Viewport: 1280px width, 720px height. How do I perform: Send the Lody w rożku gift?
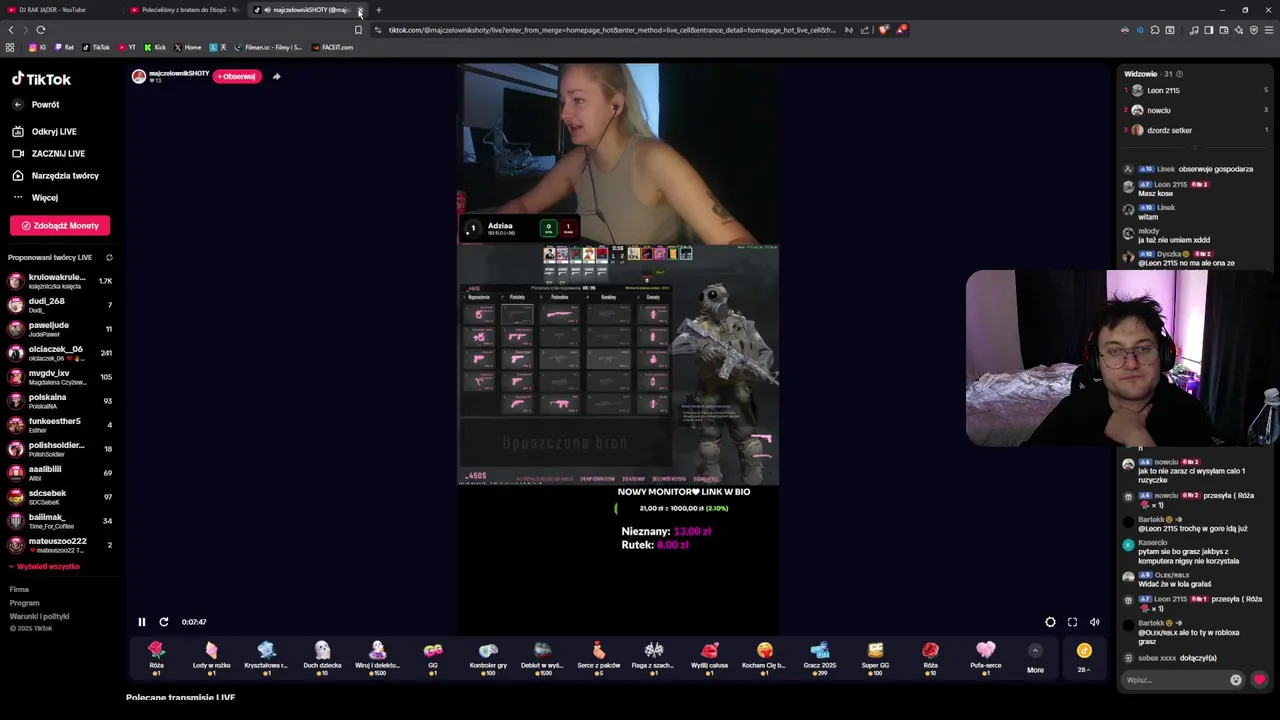pyautogui.click(x=211, y=658)
